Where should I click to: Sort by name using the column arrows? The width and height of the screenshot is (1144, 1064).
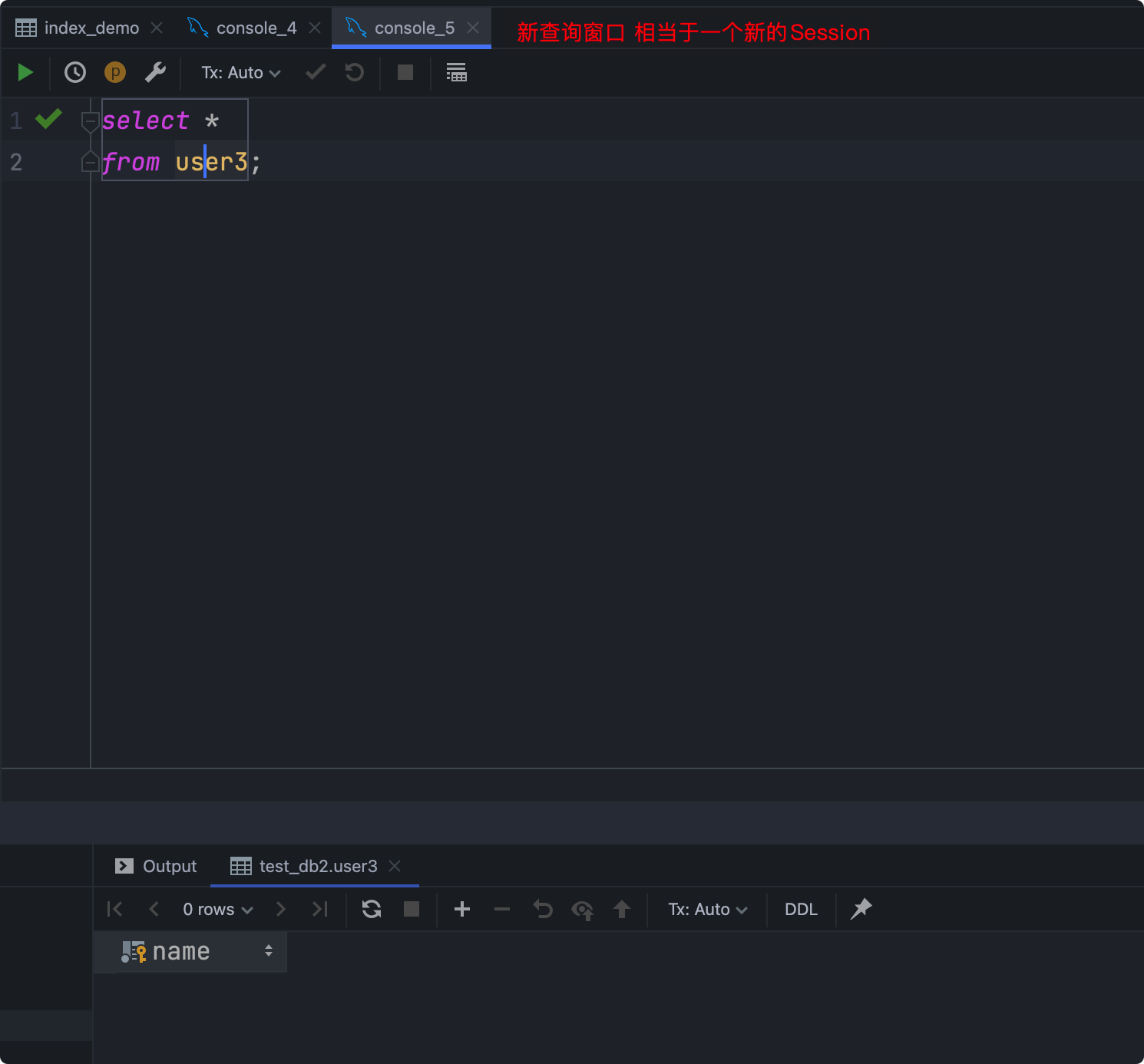[269, 951]
